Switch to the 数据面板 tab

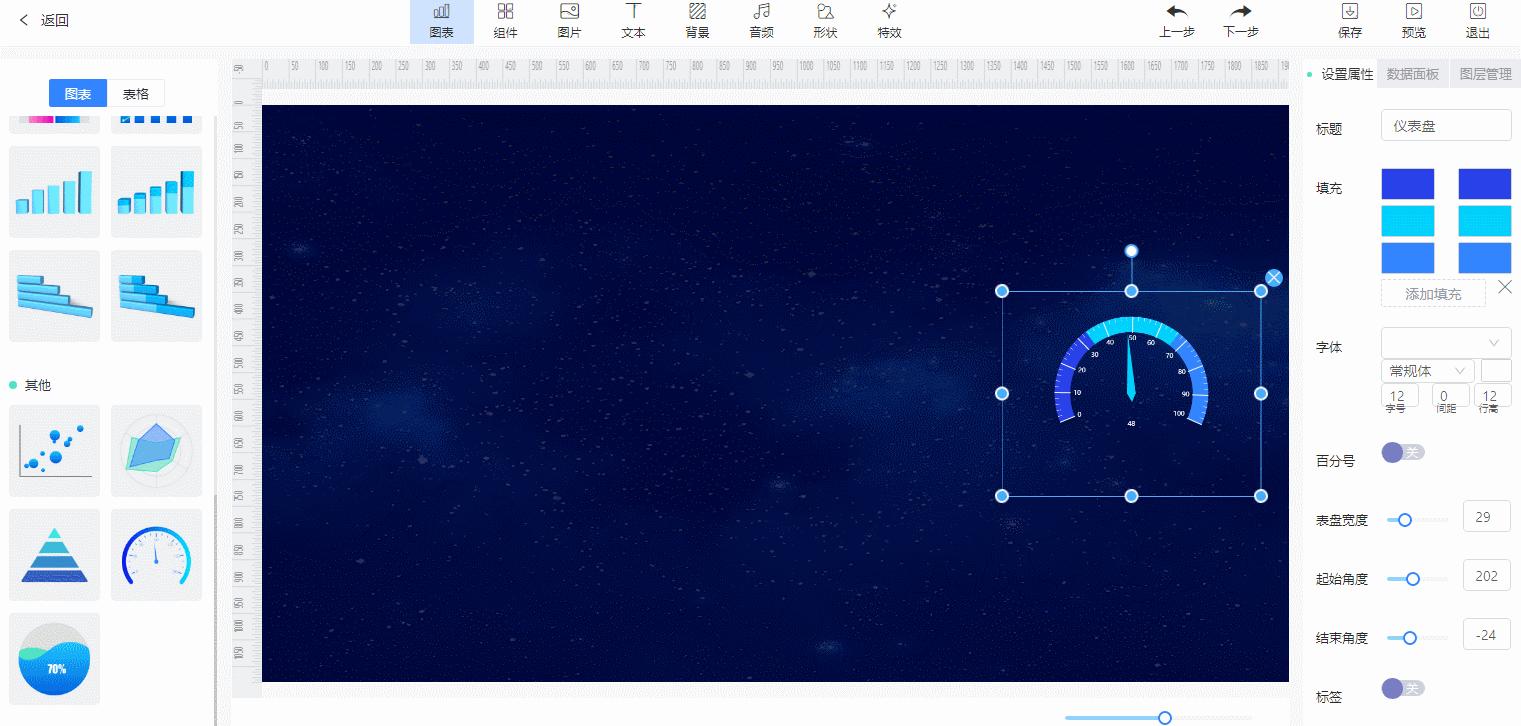coord(1413,74)
